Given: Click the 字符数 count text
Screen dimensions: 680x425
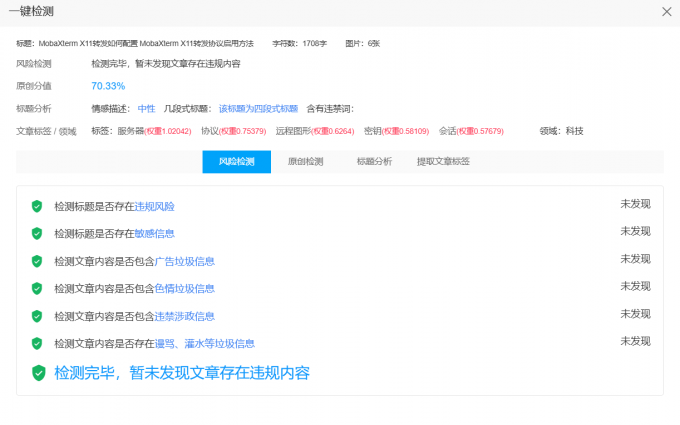Looking at the screenshot, I should pyautogui.click(x=300, y=43).
